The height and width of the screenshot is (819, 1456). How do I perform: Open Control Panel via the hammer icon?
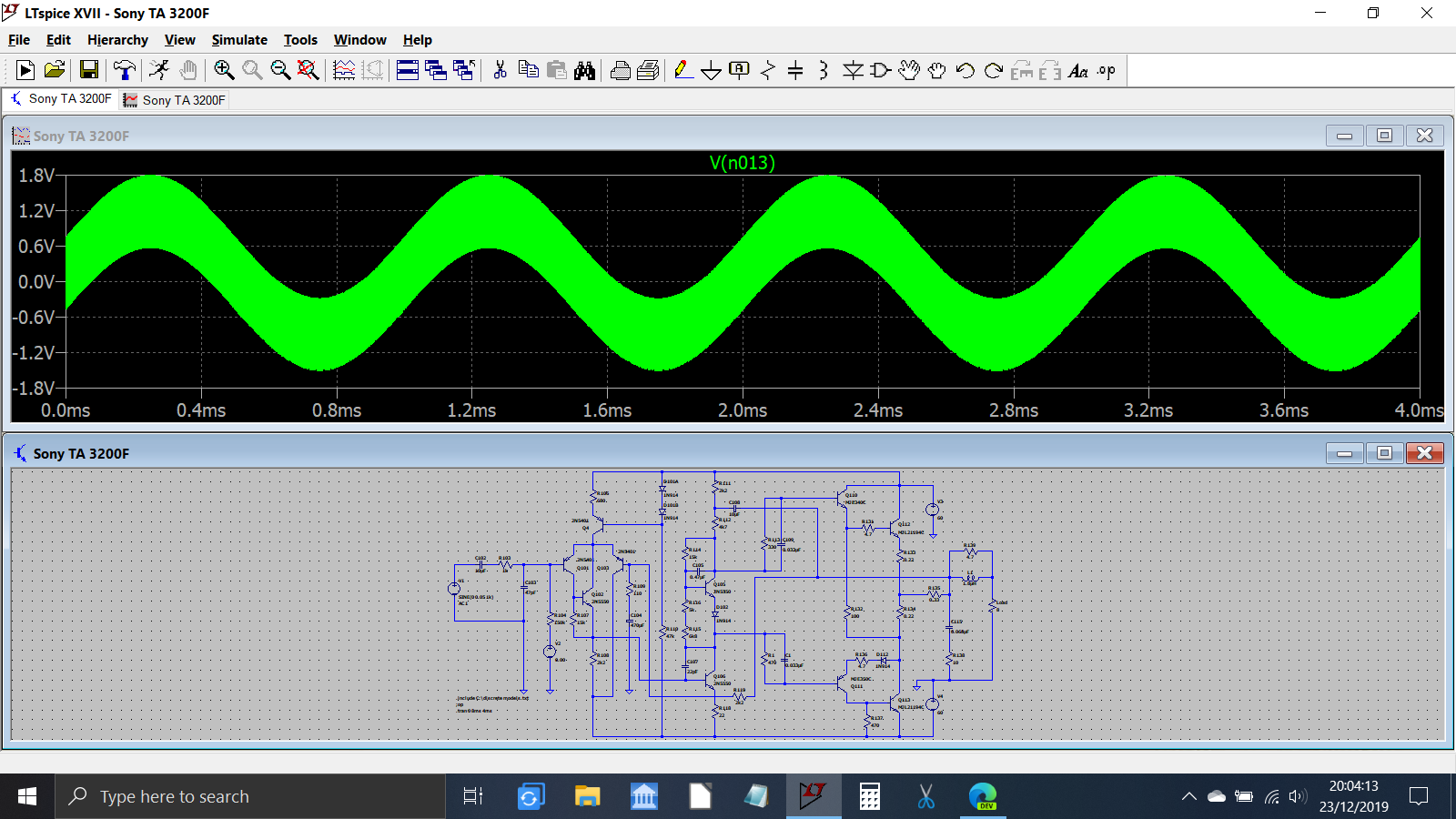pos(124,70)
